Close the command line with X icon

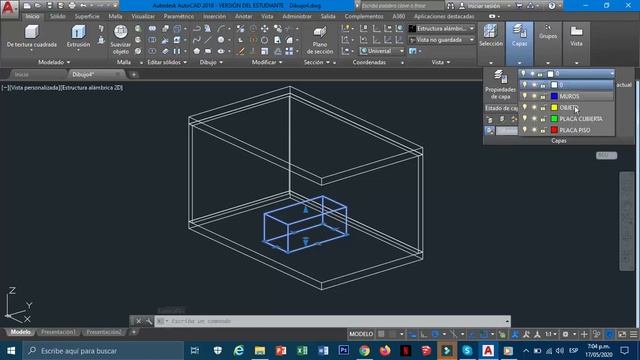(x=138, y=321)
